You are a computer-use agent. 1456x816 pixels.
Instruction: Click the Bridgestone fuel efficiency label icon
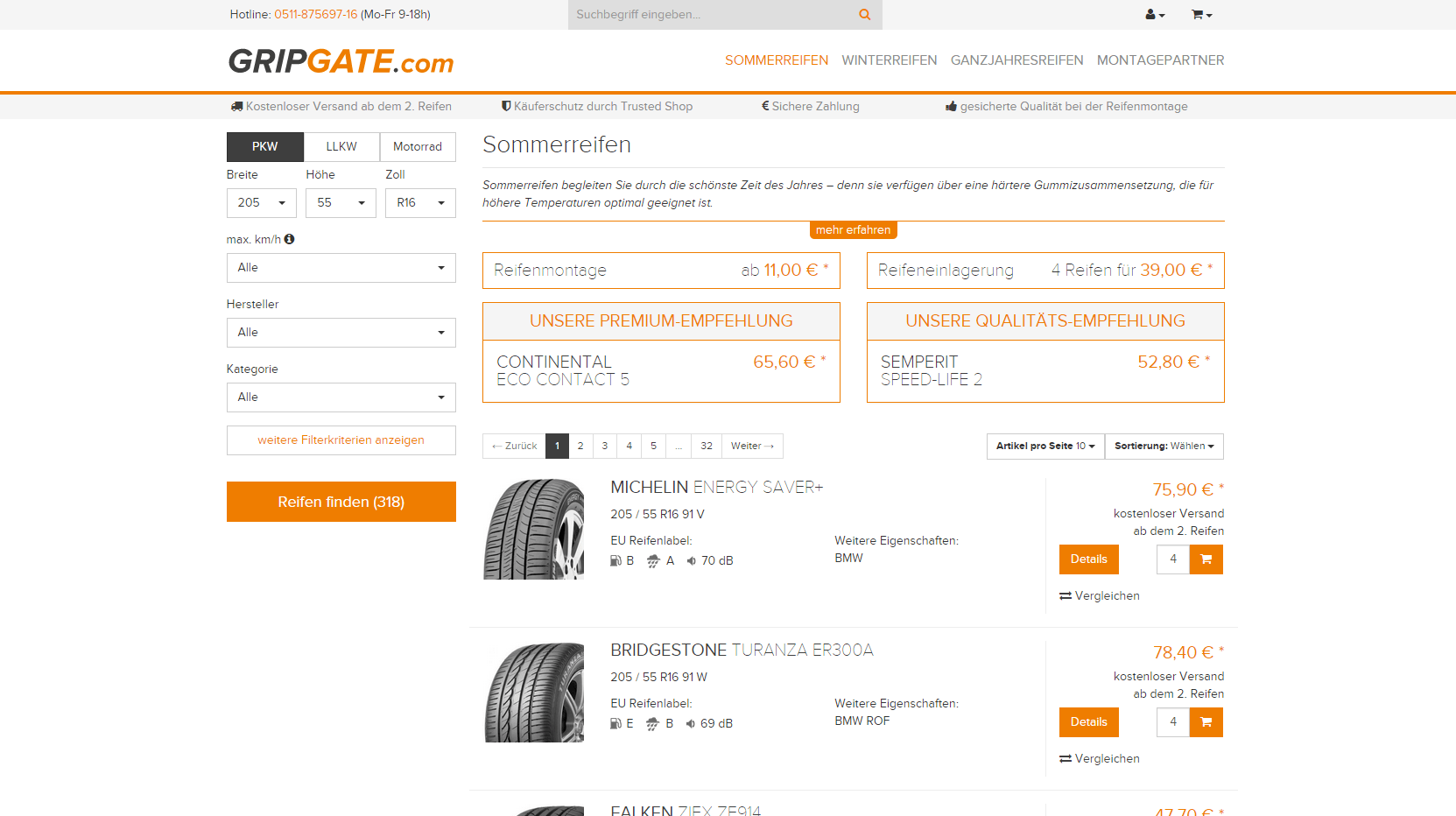pyautogui.click(x=615, y=724)
